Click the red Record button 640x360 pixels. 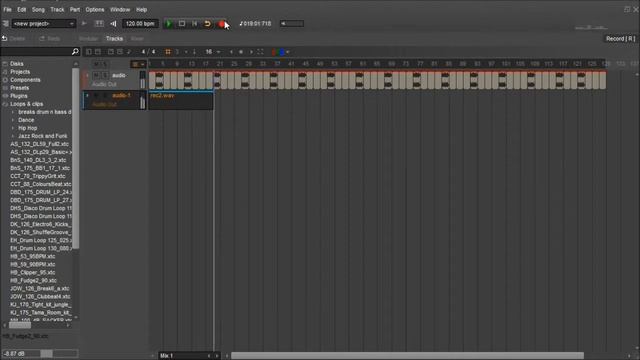[221, 24]
